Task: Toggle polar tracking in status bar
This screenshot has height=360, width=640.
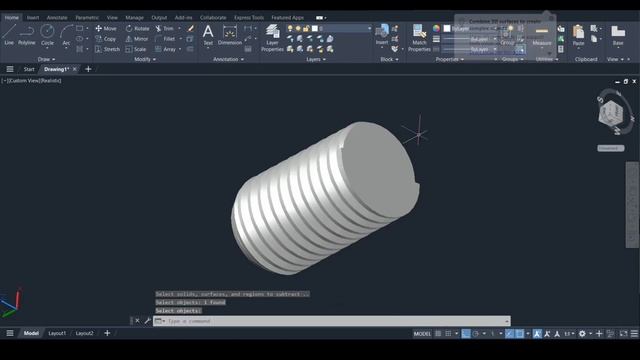Action: [x=476, y=333]
